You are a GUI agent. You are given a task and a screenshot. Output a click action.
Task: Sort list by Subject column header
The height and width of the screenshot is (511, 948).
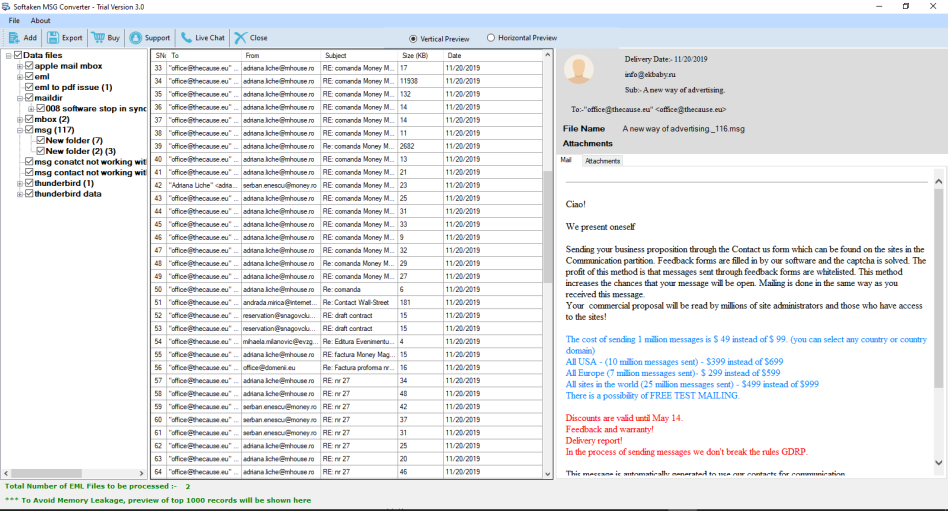(x=359, y=55)
